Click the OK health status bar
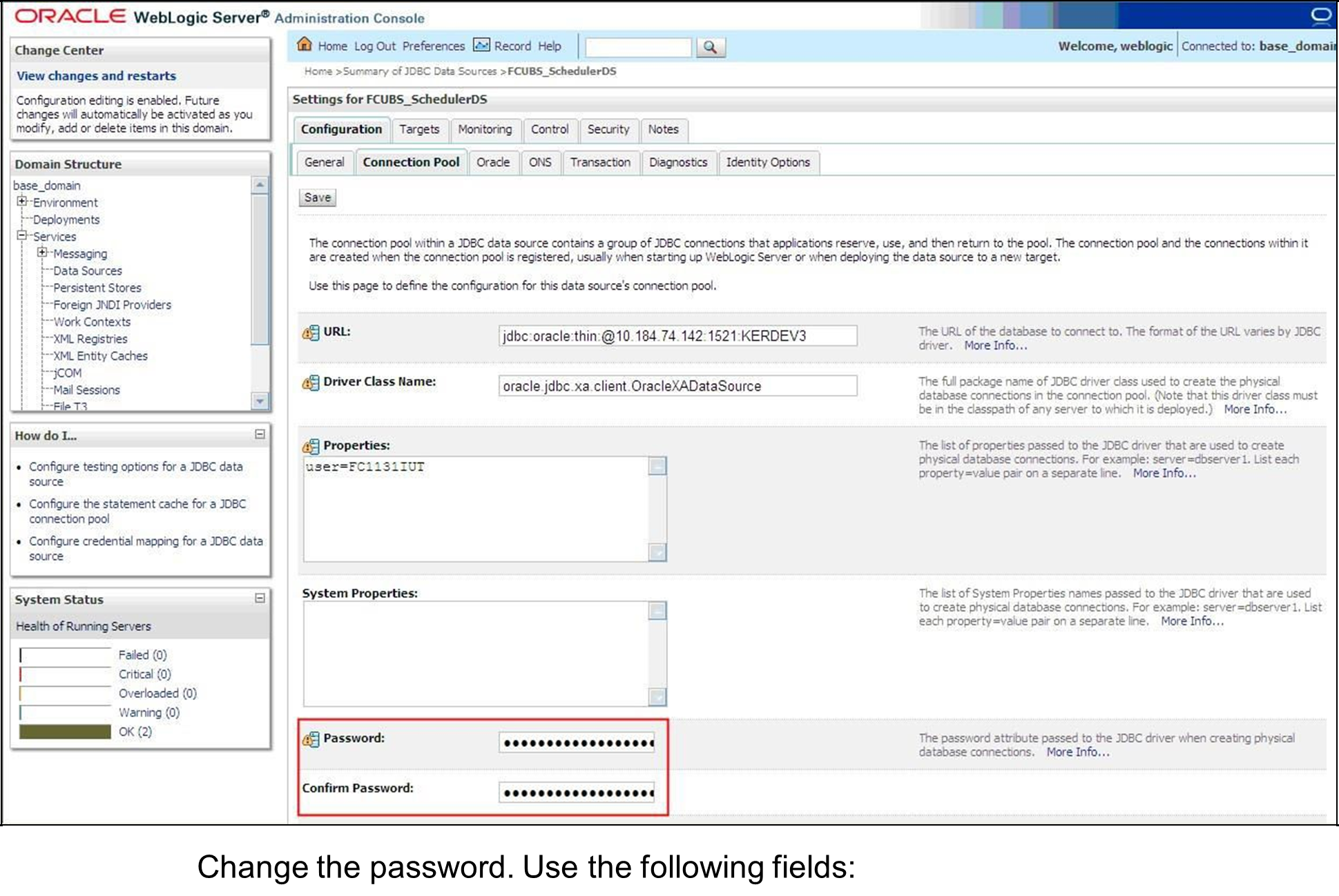Viewport: 1339px width, 896px height. [x=65, y=732]
